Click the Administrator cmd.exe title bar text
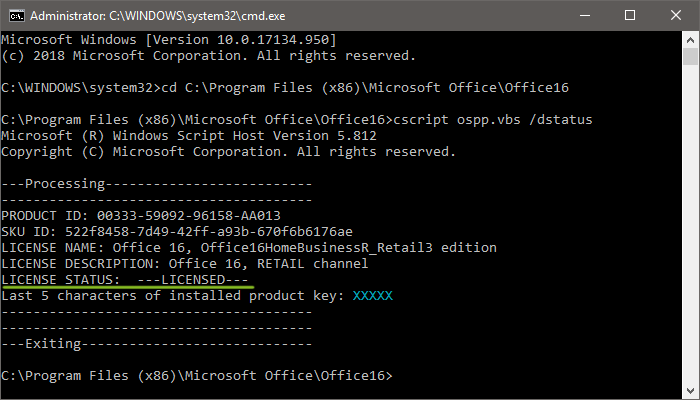The image size is (700, 400). [x=157, y=15]
